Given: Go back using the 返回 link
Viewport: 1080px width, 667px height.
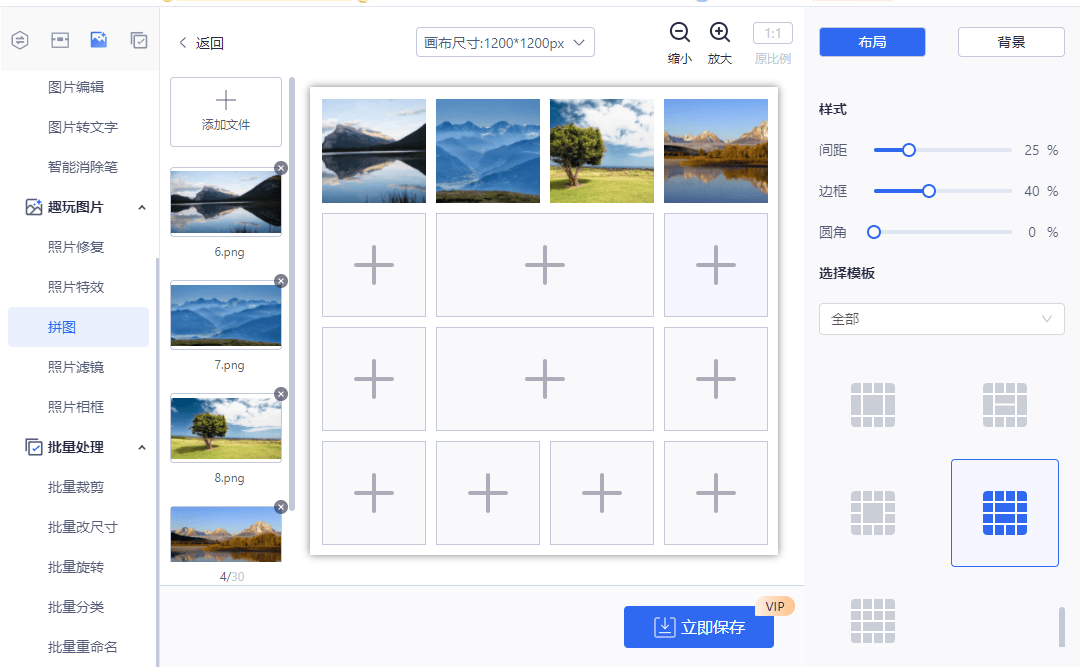Looking at the screenshot, I should pyautogui.click(x=200, y=44).
